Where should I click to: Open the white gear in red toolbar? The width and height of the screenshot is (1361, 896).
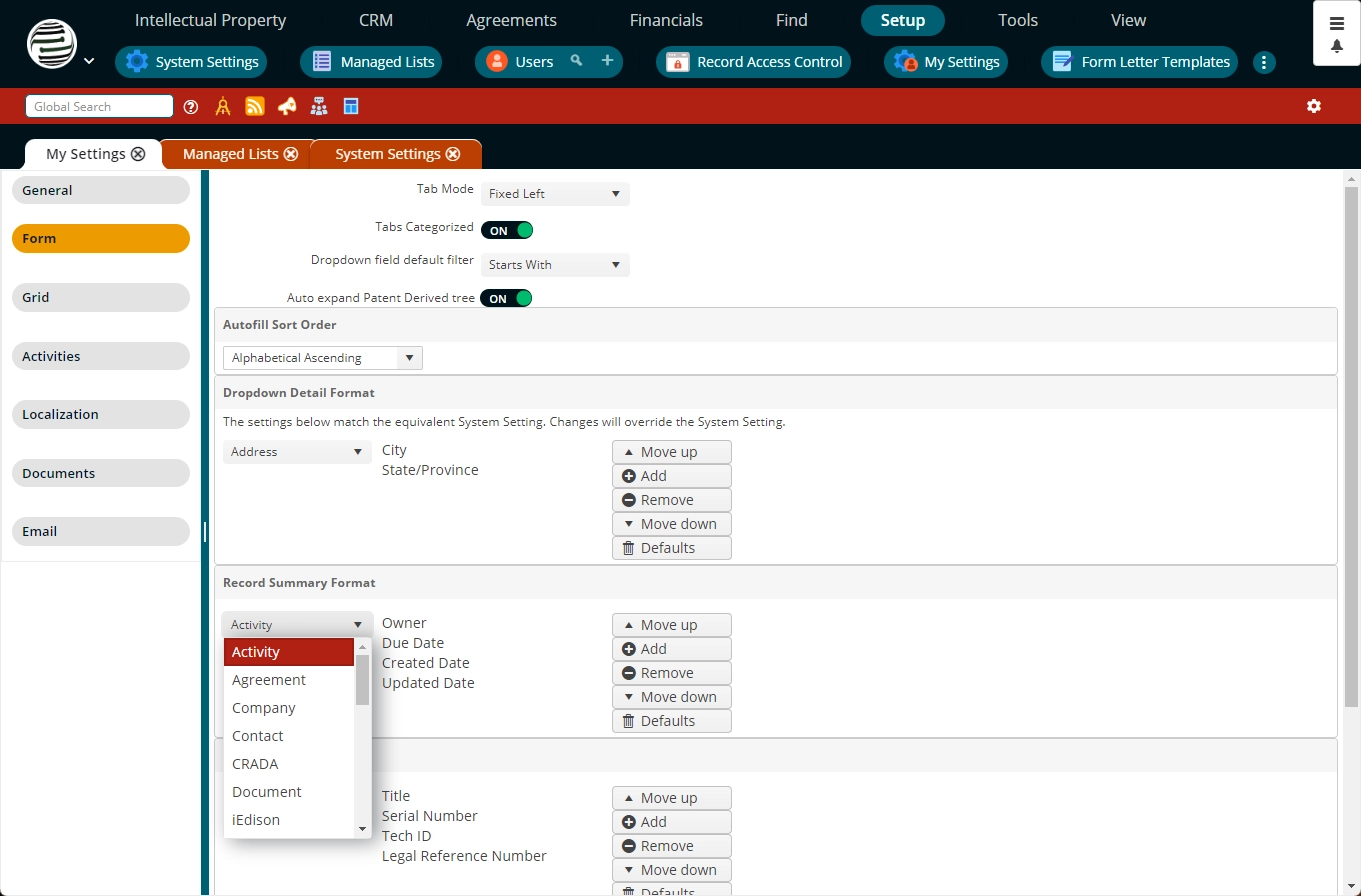[x=1314, y=106]
